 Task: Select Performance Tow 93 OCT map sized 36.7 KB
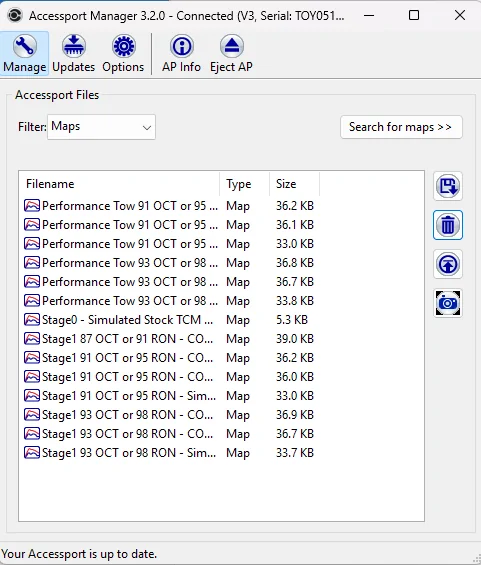click(169, 282)
